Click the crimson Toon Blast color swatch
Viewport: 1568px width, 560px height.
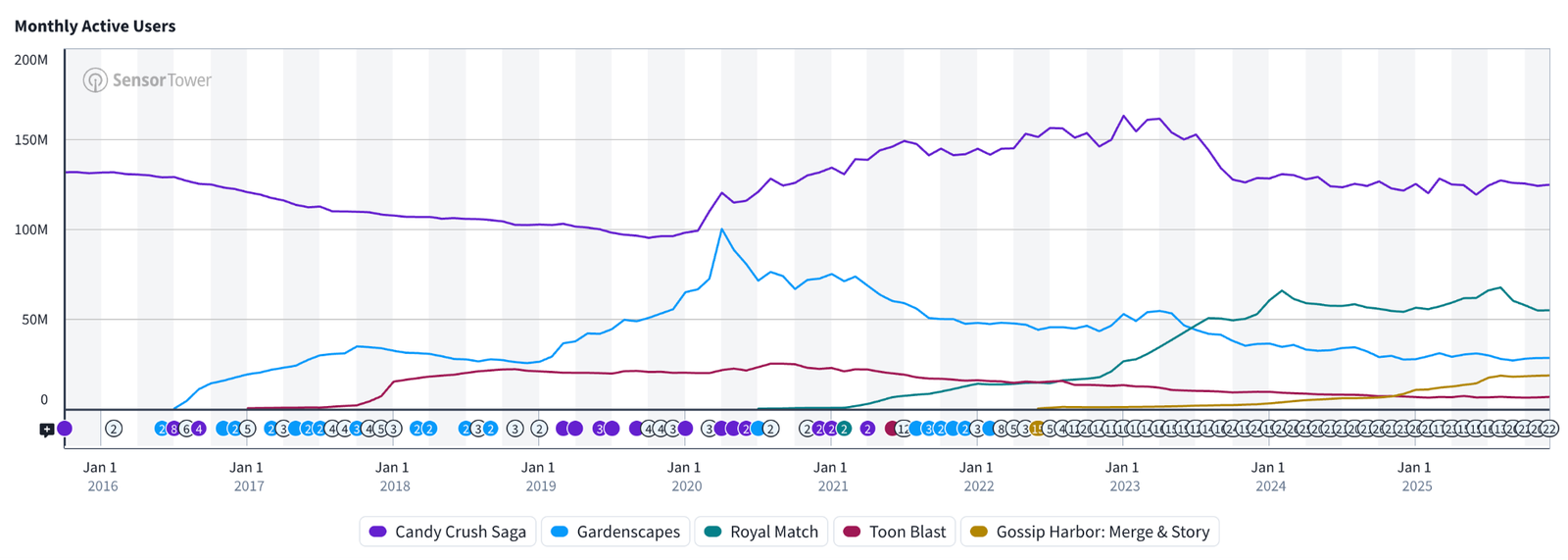[852, 532]
